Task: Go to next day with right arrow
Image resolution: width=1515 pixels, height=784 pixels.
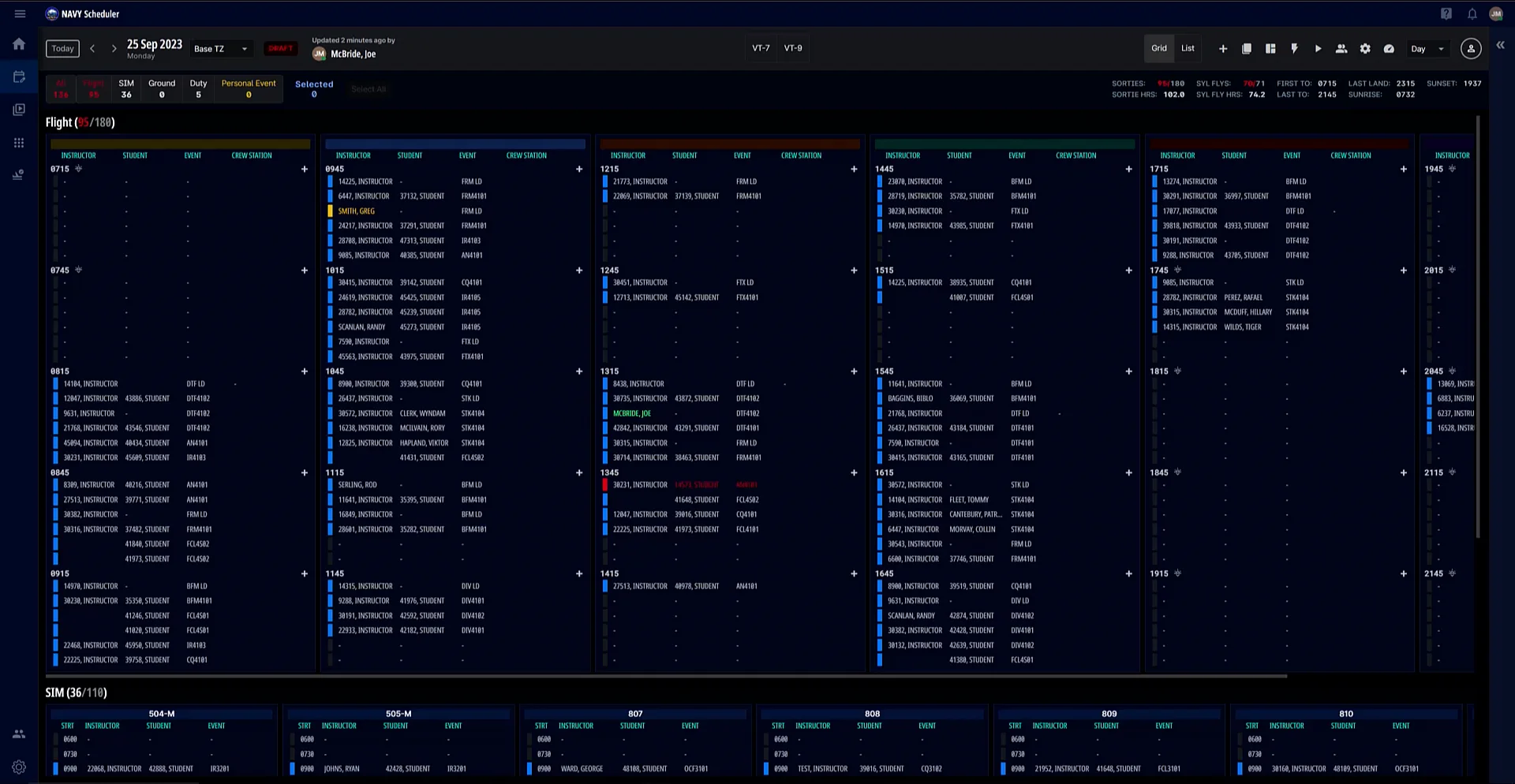Action: point(114,49)
